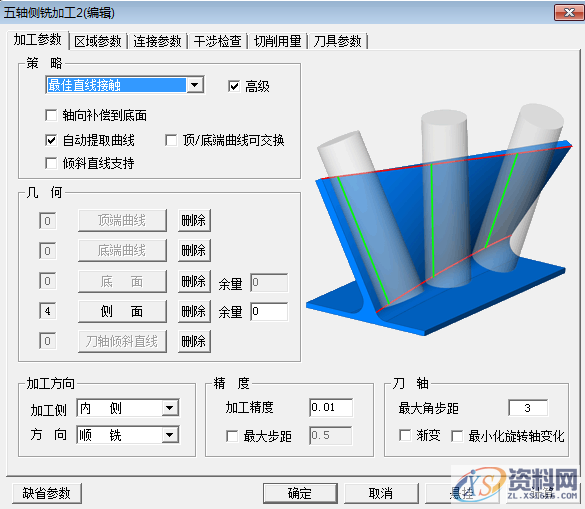Viewport: 585px width, 509px height.
Task: Uncheck 自动提取曲线 checkbox
Action: (x=51, y=140)
